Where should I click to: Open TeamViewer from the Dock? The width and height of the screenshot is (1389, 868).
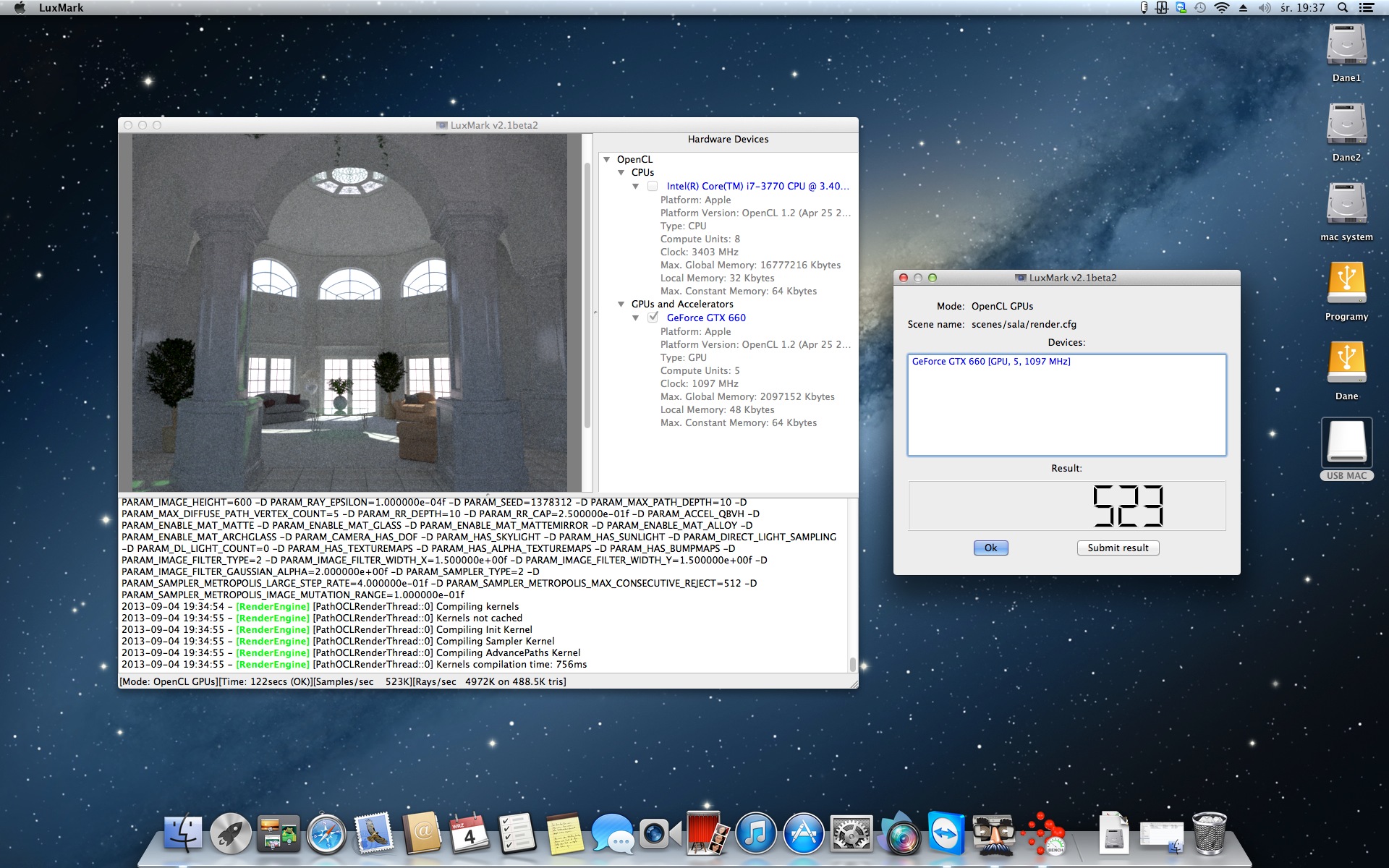946,833
